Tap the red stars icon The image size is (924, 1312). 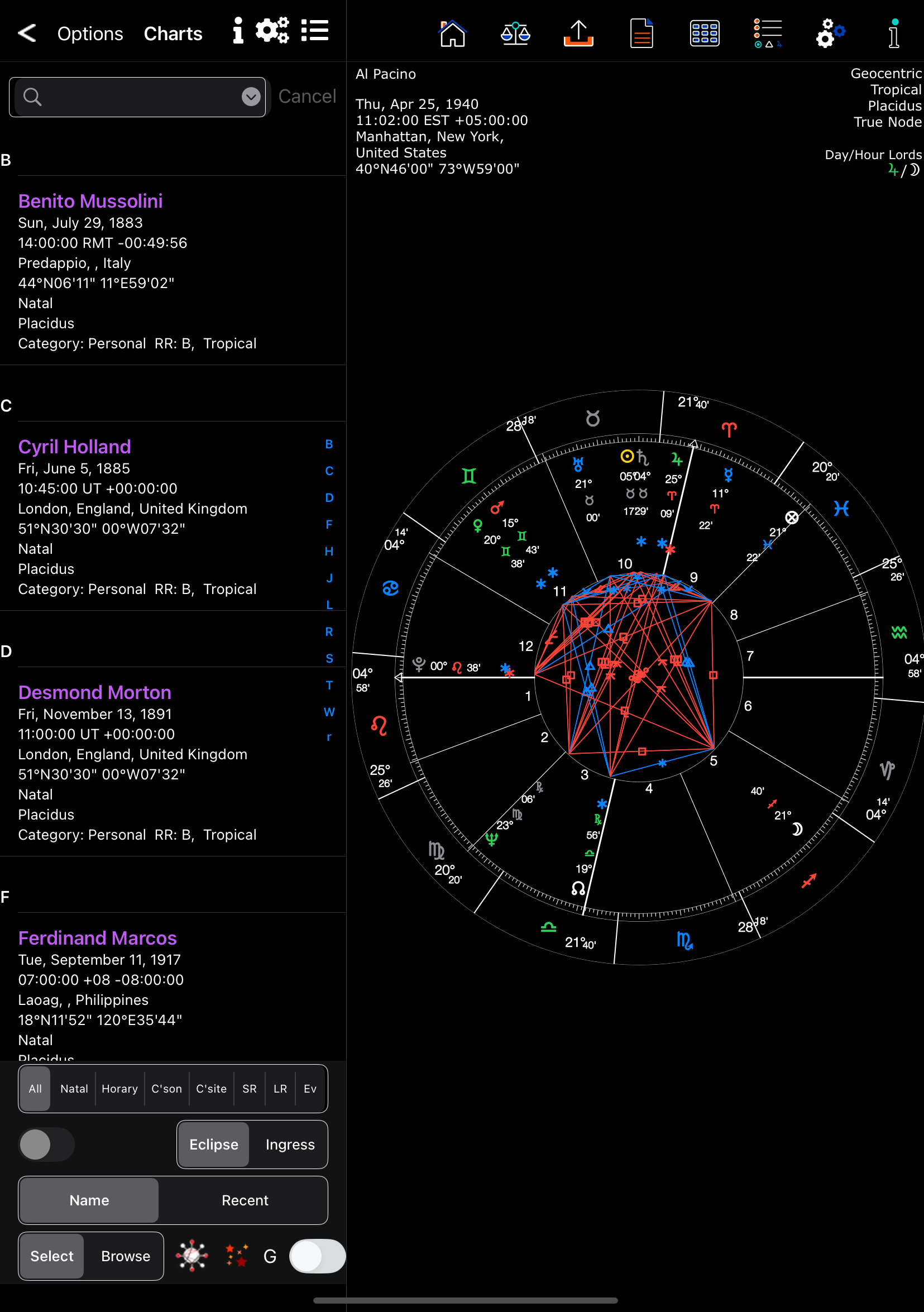pyautogui.click(x=237, y=1256)
